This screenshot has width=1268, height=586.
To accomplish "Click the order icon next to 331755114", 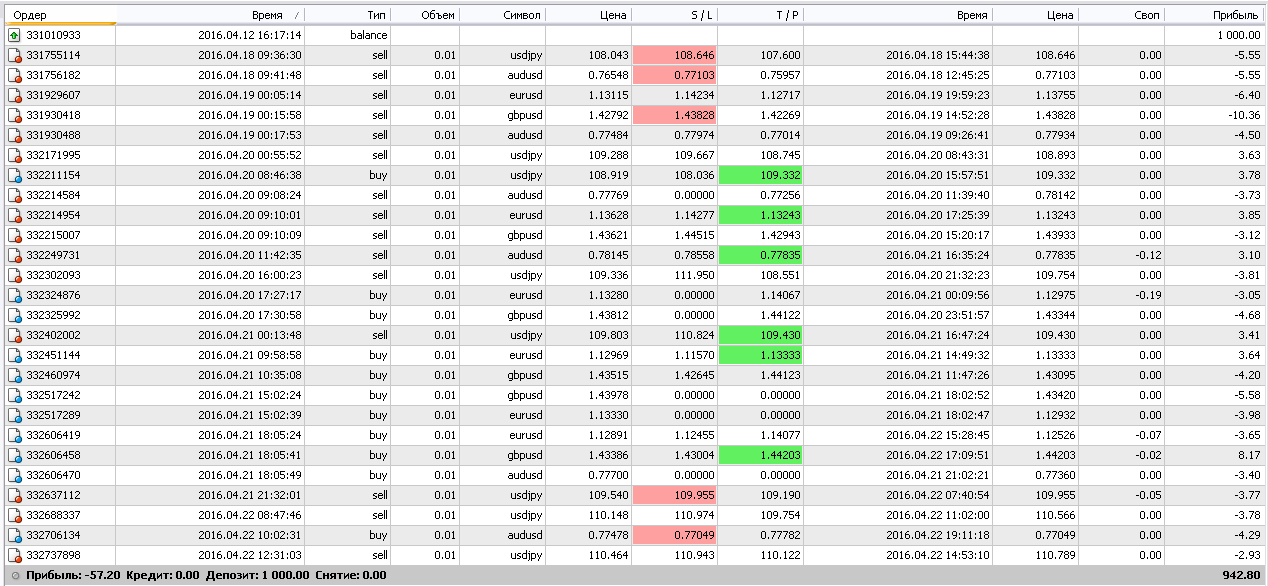I will click(14, 55).
